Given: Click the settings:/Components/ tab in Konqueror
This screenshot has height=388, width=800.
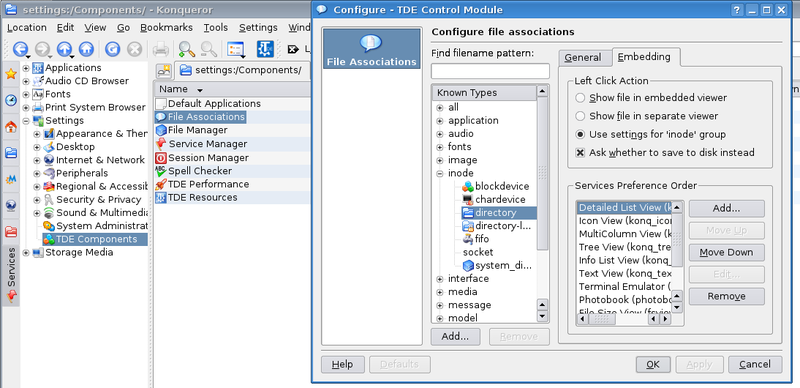Looking at the screenshot, I should 241,70.
